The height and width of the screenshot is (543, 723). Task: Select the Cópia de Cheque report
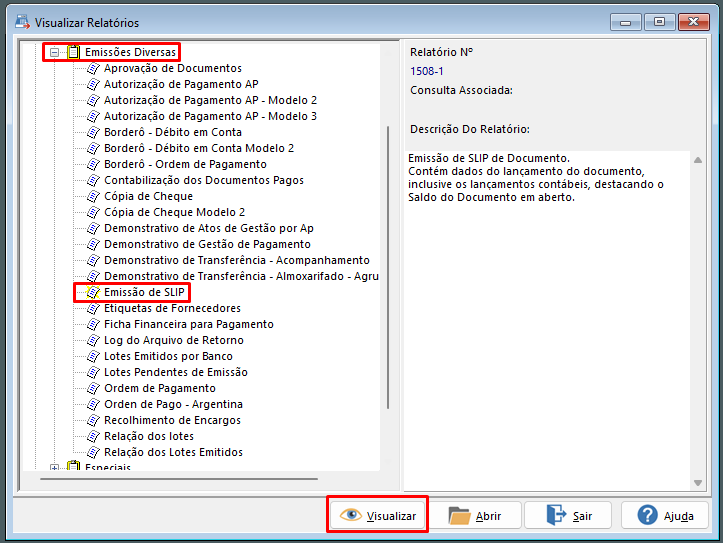(148, 196)
